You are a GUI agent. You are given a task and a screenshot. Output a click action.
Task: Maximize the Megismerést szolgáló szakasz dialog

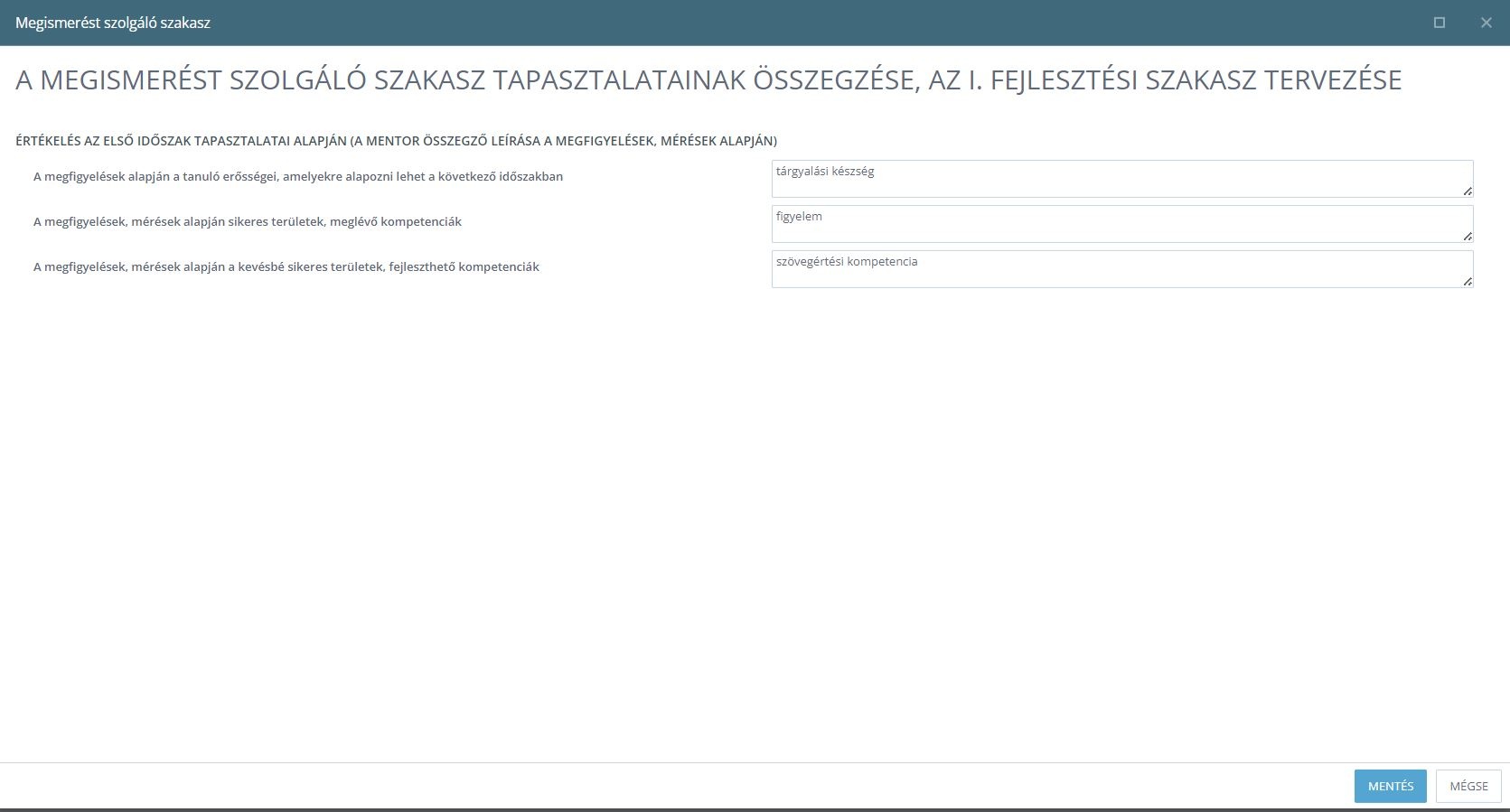(1440, 23)
